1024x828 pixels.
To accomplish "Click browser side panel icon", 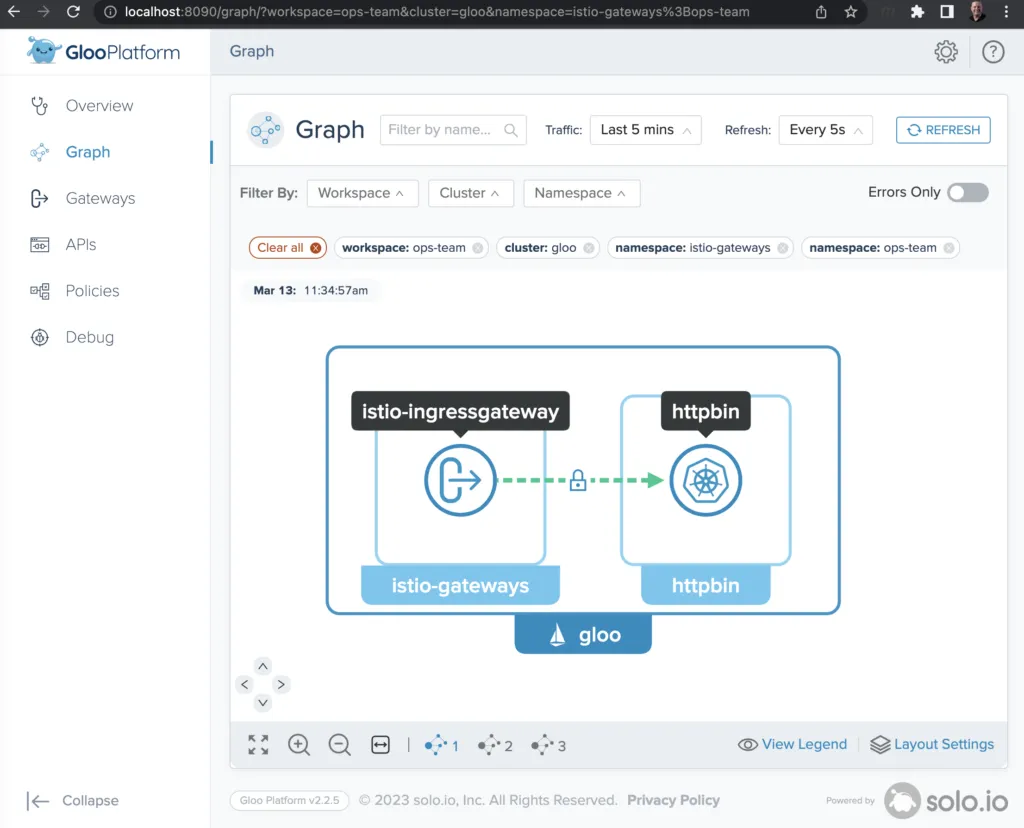I will 947,12.
